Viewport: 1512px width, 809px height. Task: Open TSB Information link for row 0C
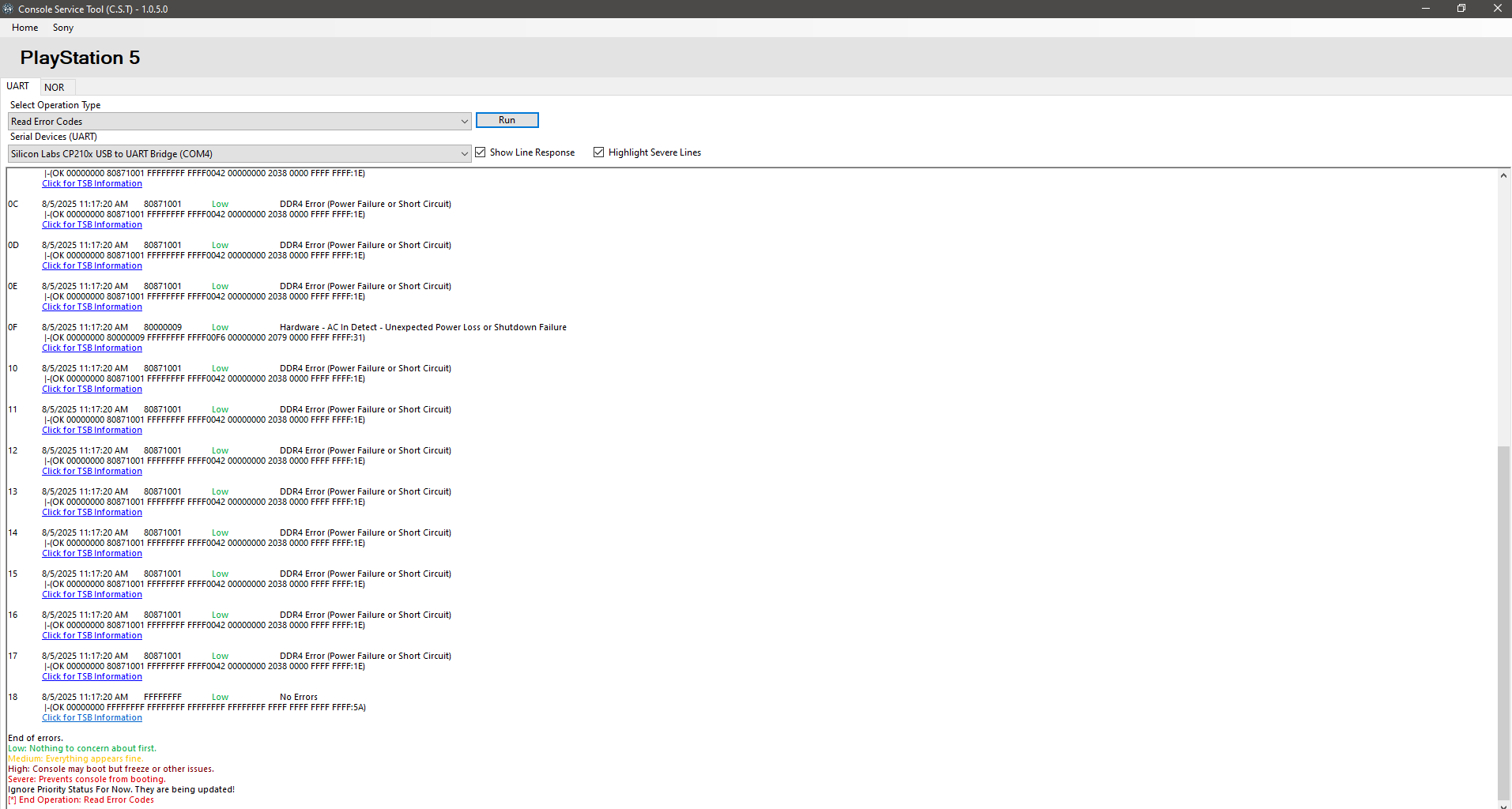tap(92, 225)
